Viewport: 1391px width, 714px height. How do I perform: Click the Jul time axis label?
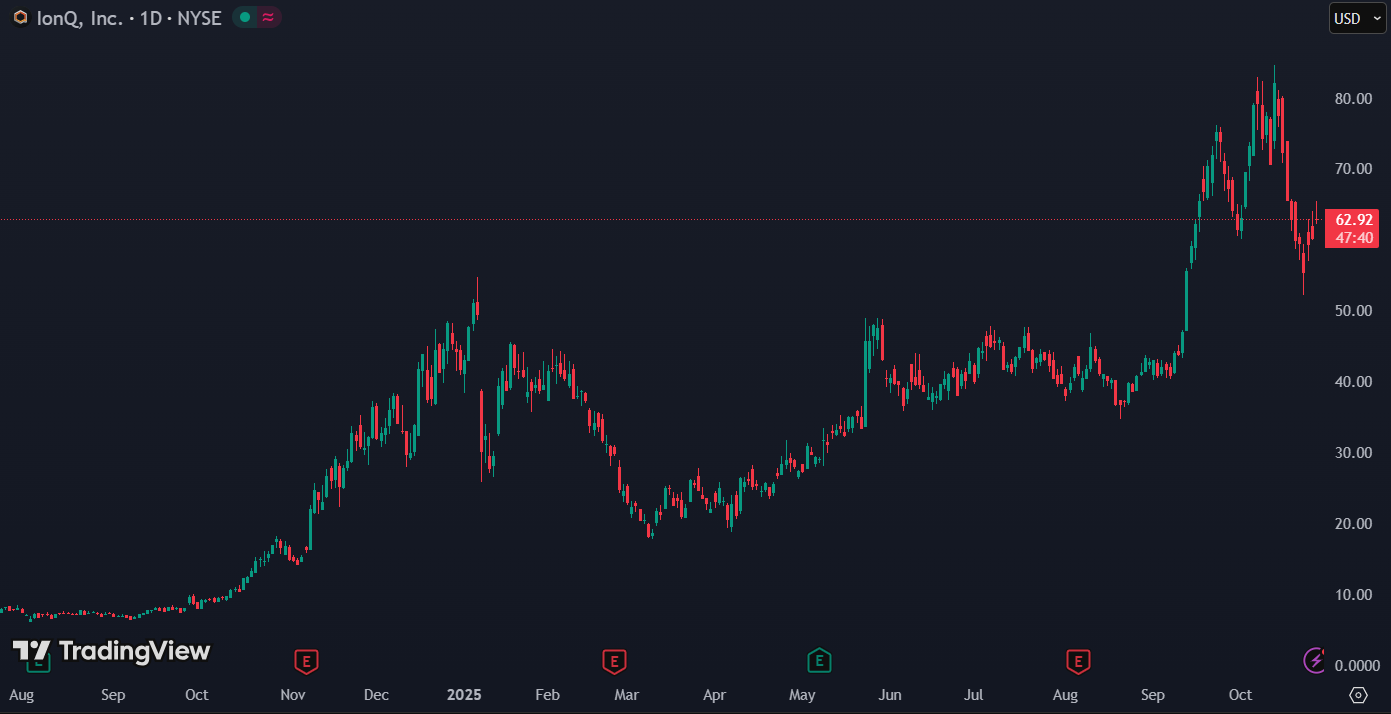[974, 695]
